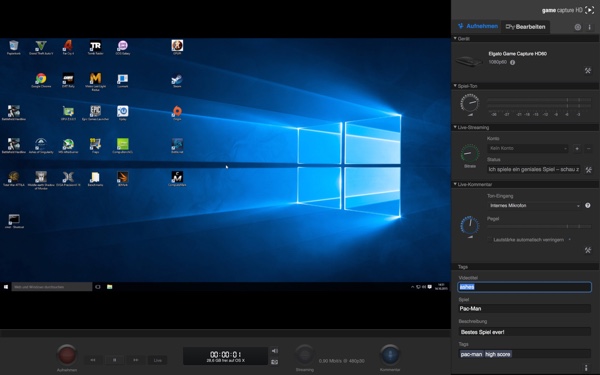Viewport: 600px width, 375px height.
Task: Click the Total War ATTILA desktop icon
Action: tap(14, 179)
